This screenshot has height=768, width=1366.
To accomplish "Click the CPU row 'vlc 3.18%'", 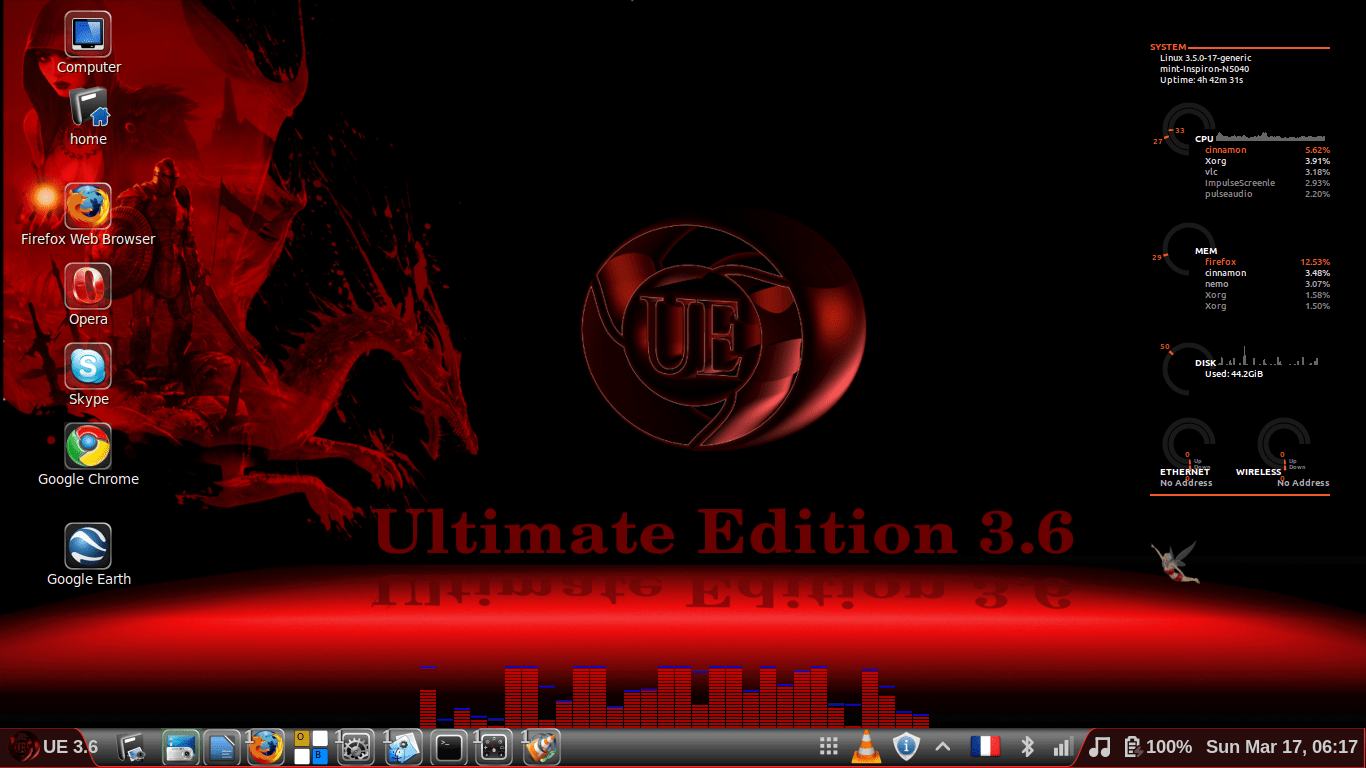I will [x=1267, y=172].
